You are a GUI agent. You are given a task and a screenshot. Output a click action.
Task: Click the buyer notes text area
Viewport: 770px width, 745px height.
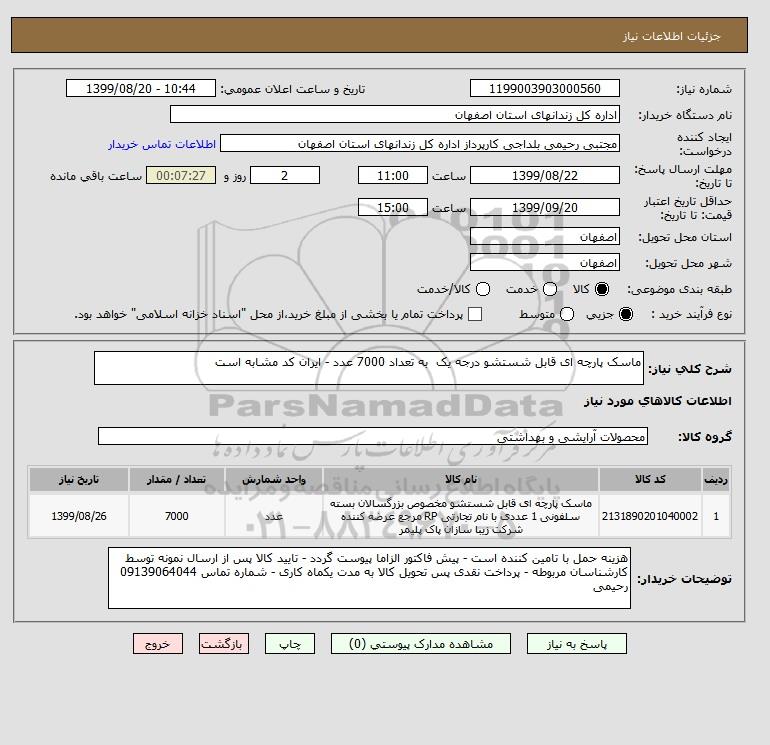point(369,578)
